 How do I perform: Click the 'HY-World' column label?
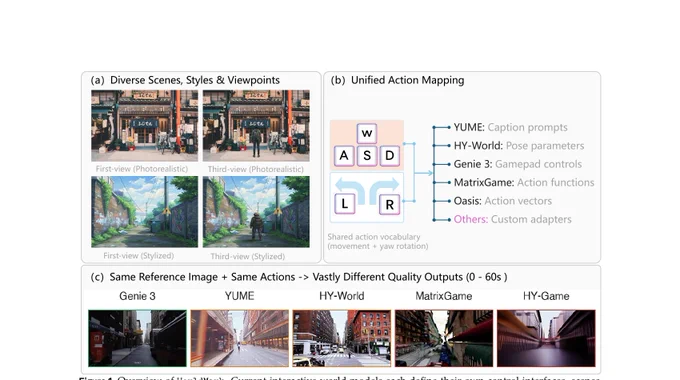coord(342,296)
